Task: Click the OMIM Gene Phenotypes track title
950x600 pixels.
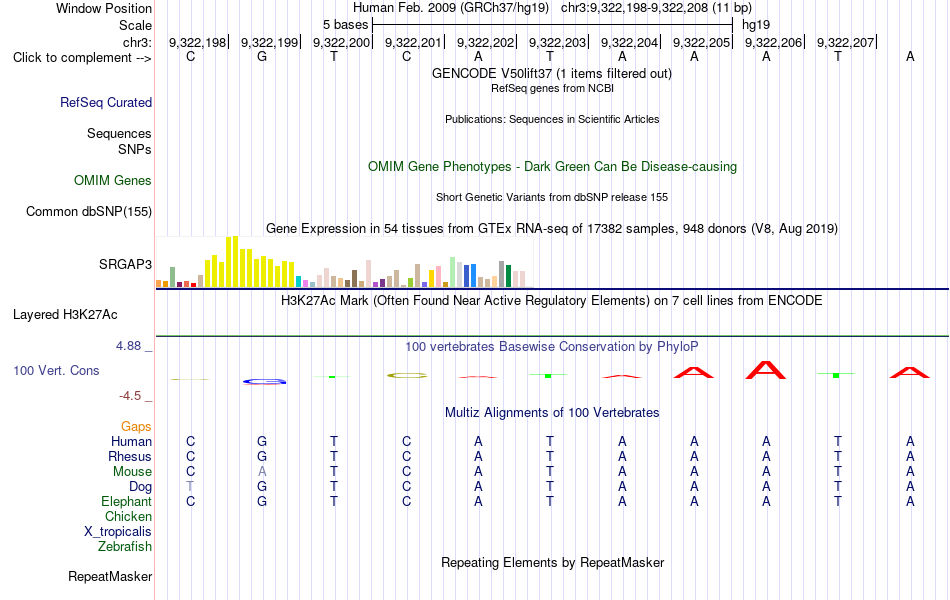Action: click(x=553, y=167)
